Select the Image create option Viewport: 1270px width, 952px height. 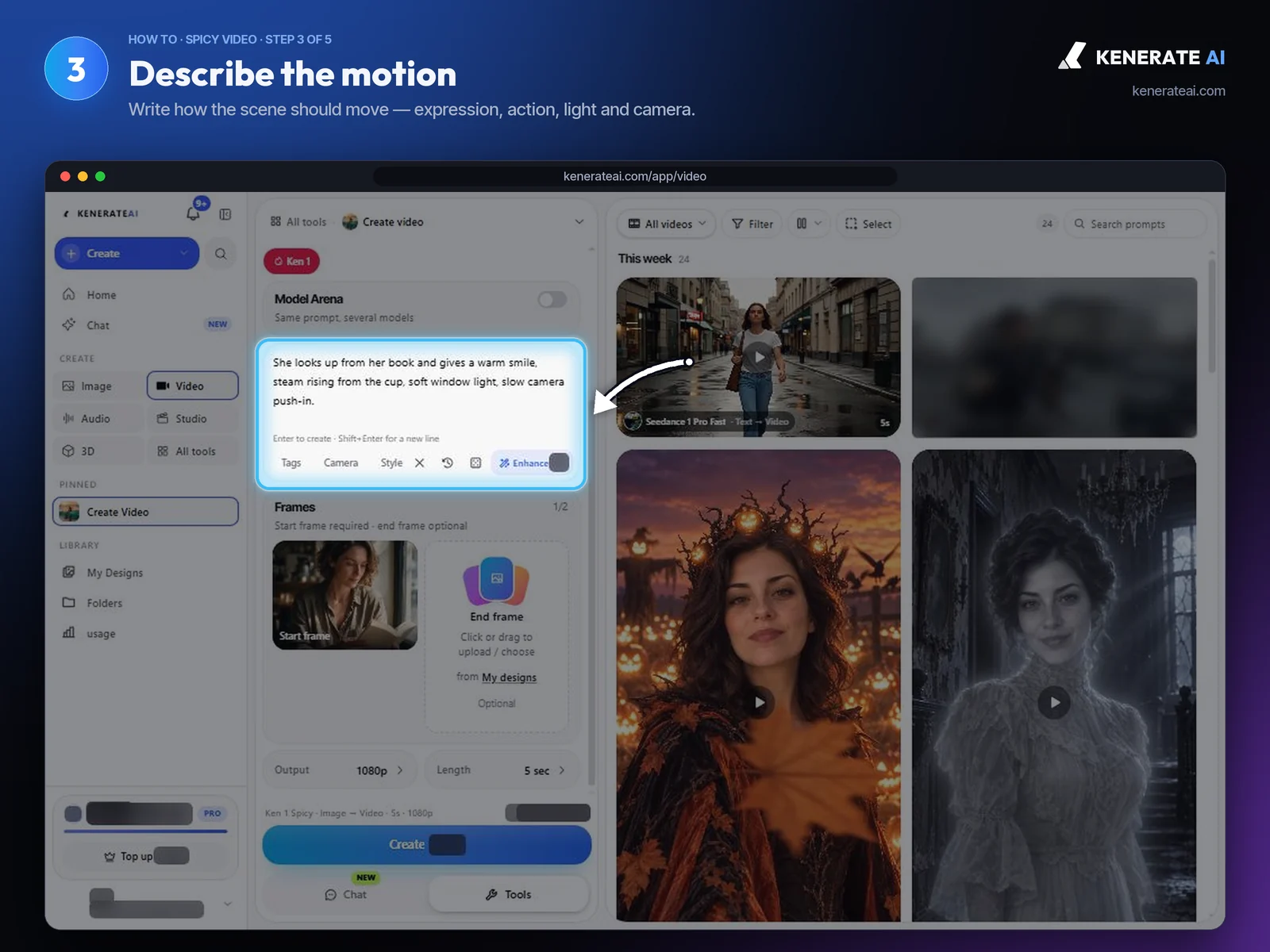tap(98, 386)
